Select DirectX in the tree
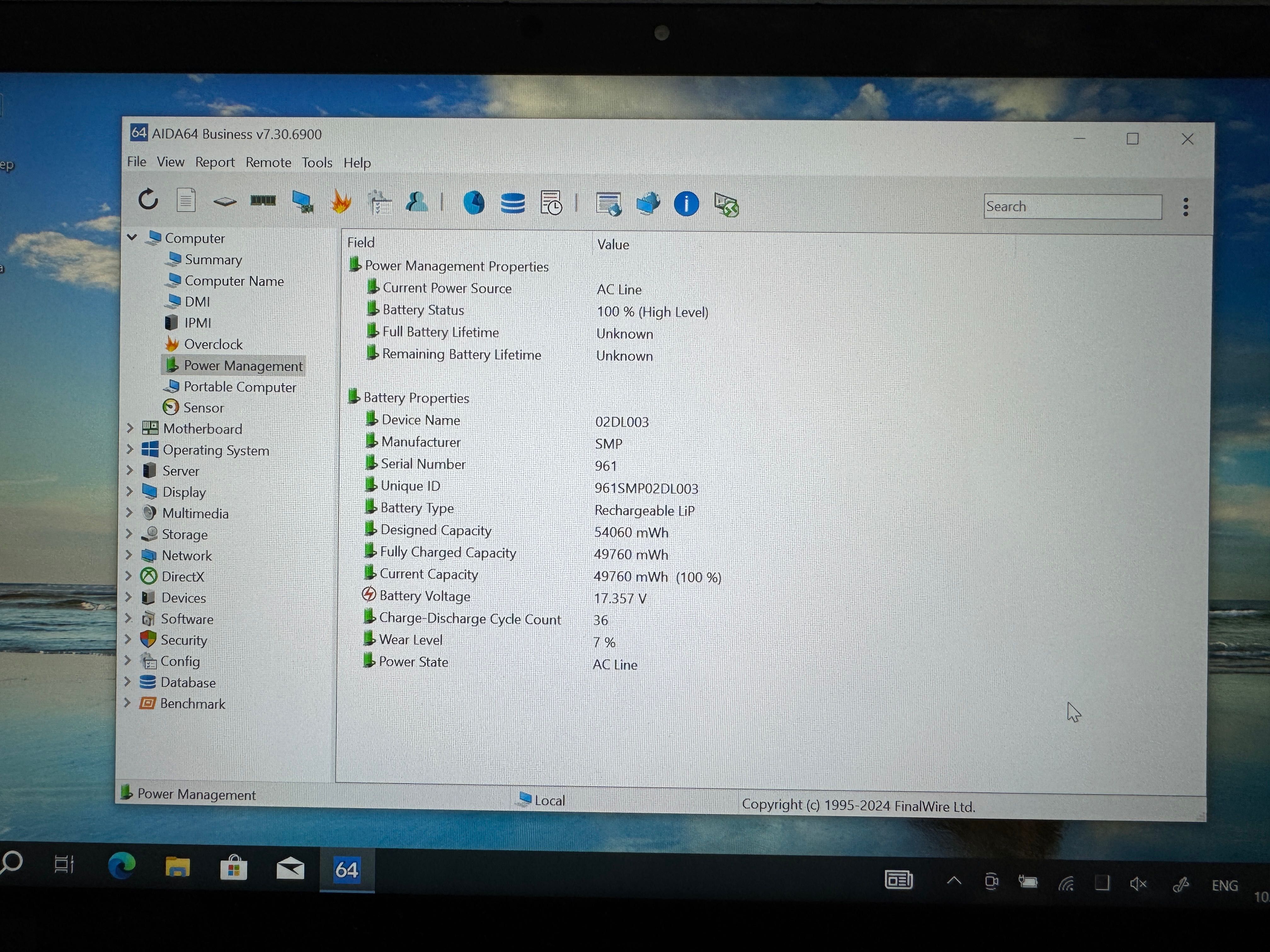The width and height of the screenshot is (1270, 952). coord(183,576)
